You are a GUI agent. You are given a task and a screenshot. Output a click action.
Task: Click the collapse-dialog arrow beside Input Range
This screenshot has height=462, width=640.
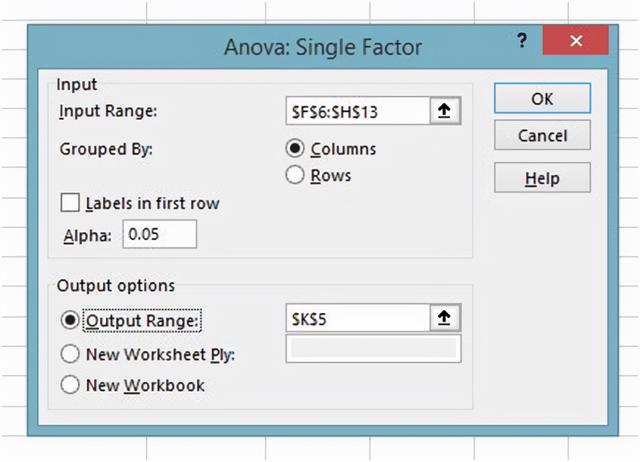click(446, 111)
